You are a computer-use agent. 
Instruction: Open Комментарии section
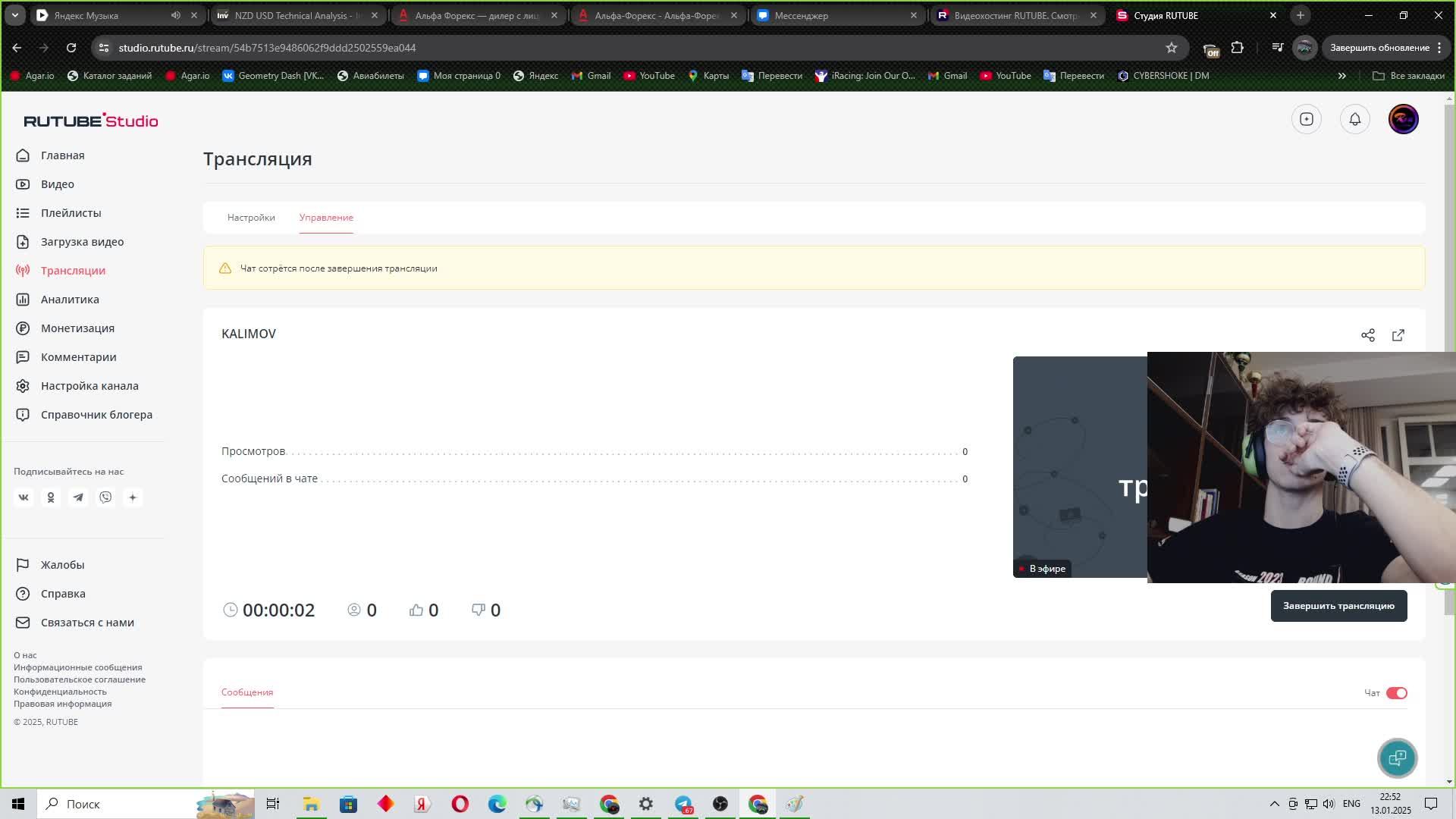(66, 357)
